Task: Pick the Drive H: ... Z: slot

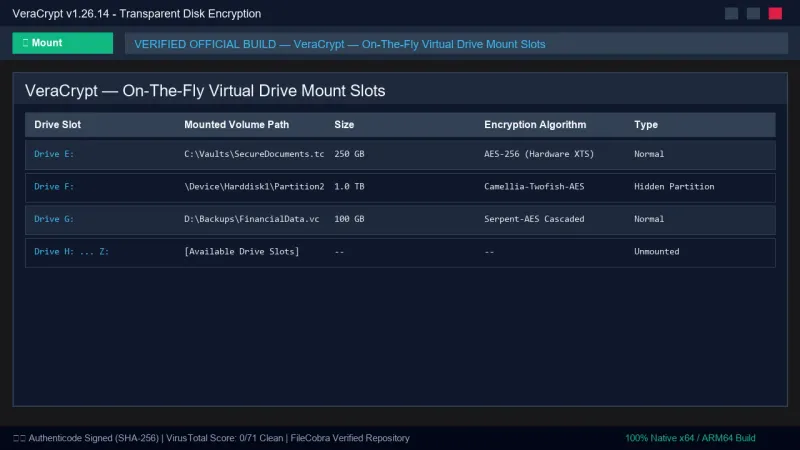Action: coord(71,252)
